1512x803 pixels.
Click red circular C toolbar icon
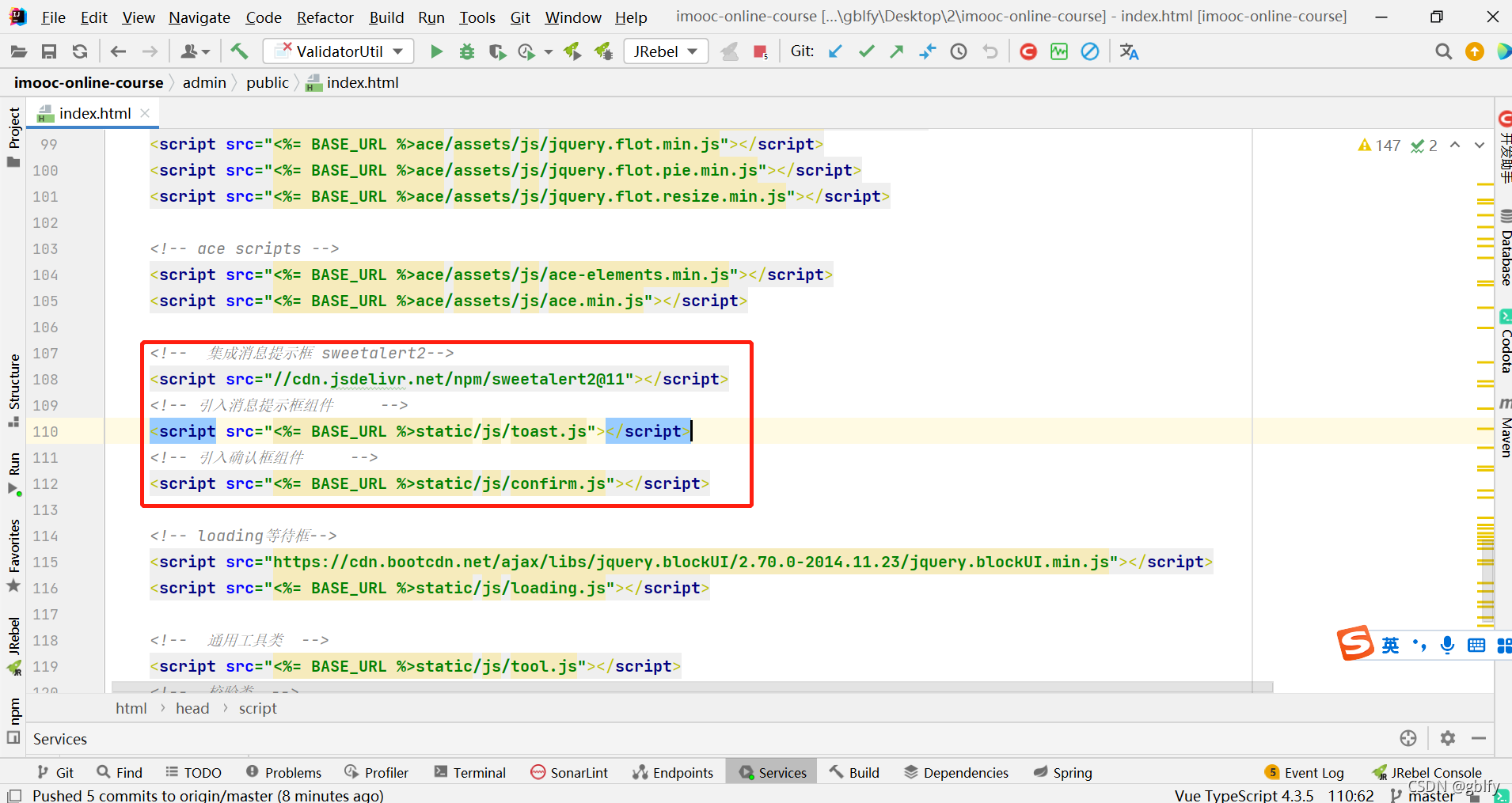point(1028,51)
